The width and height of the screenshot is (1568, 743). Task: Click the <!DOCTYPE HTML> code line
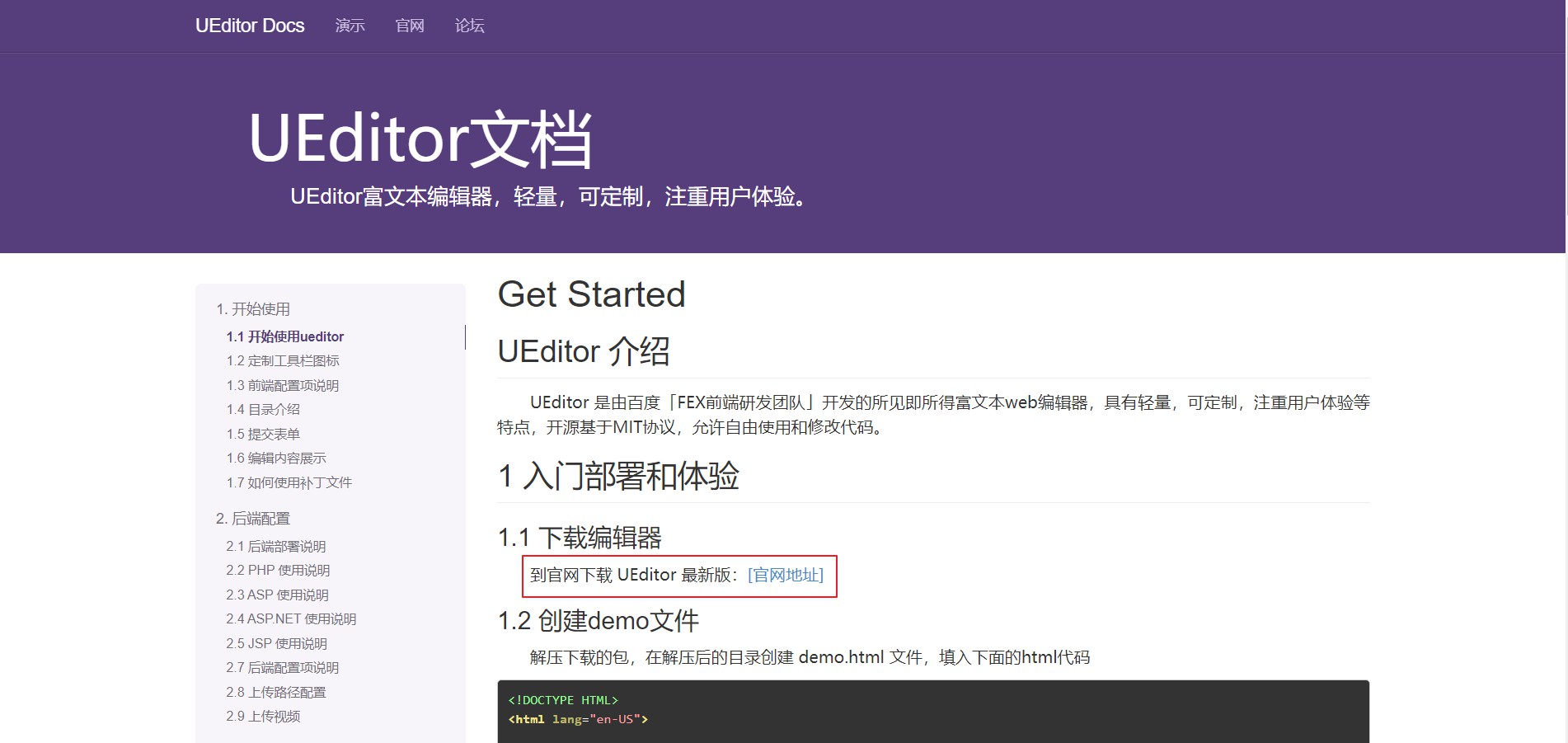pyautogui.click(x=563, y=700)
